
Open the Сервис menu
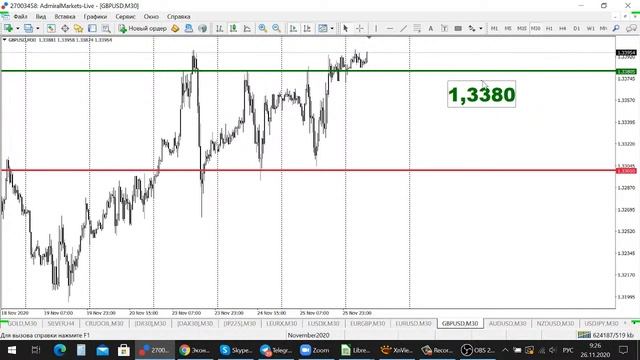click(x=125, y=17)
